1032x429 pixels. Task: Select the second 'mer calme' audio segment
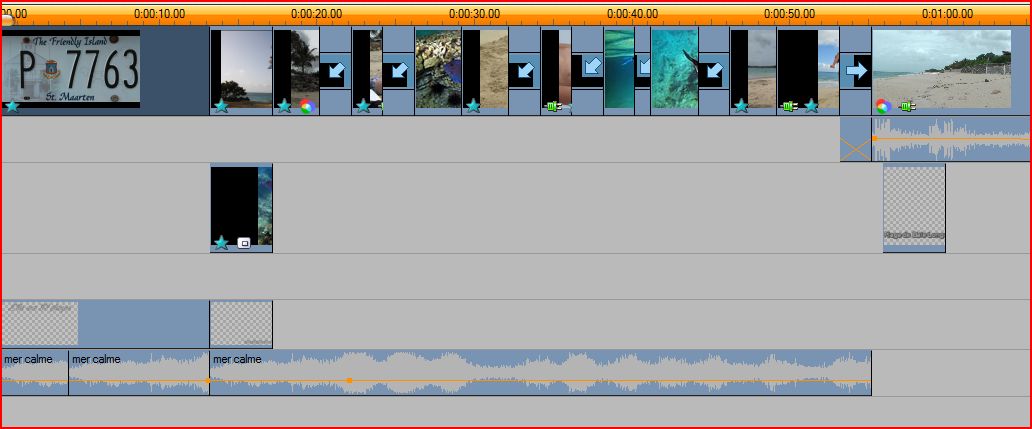pos(139,373)
